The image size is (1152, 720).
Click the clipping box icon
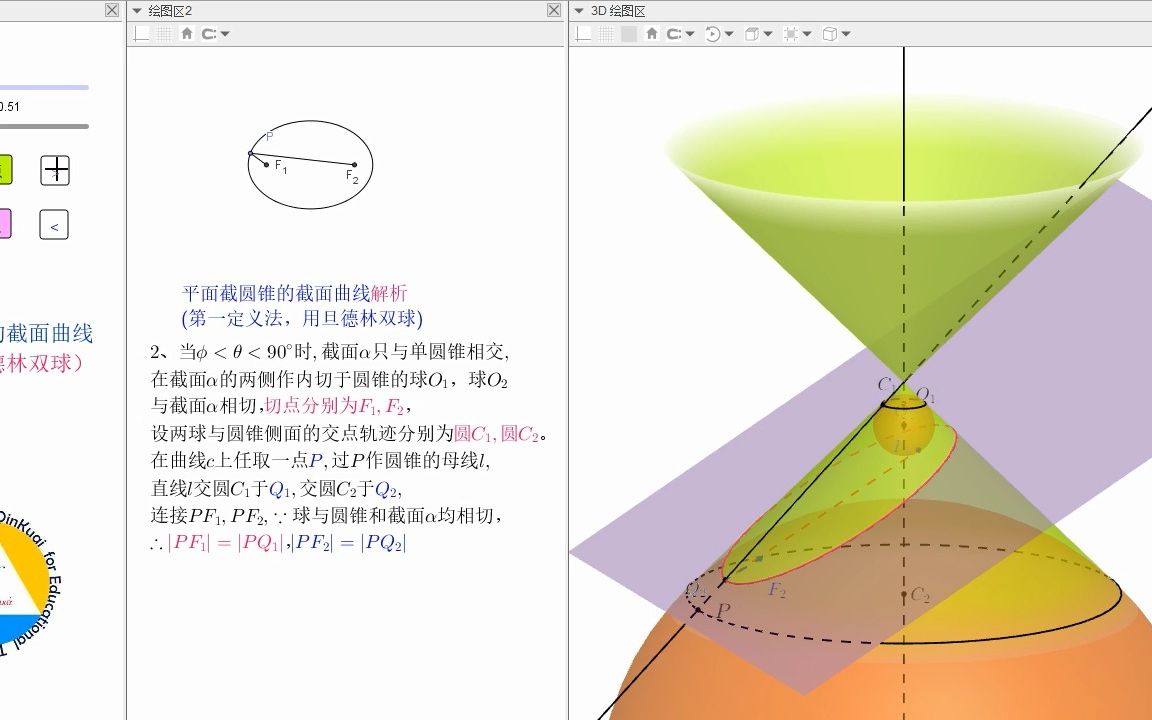click(x=791, y=34)
